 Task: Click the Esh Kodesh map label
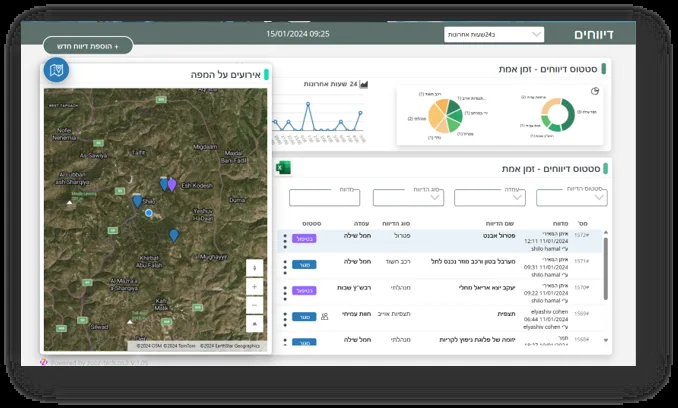pos(197,185)
